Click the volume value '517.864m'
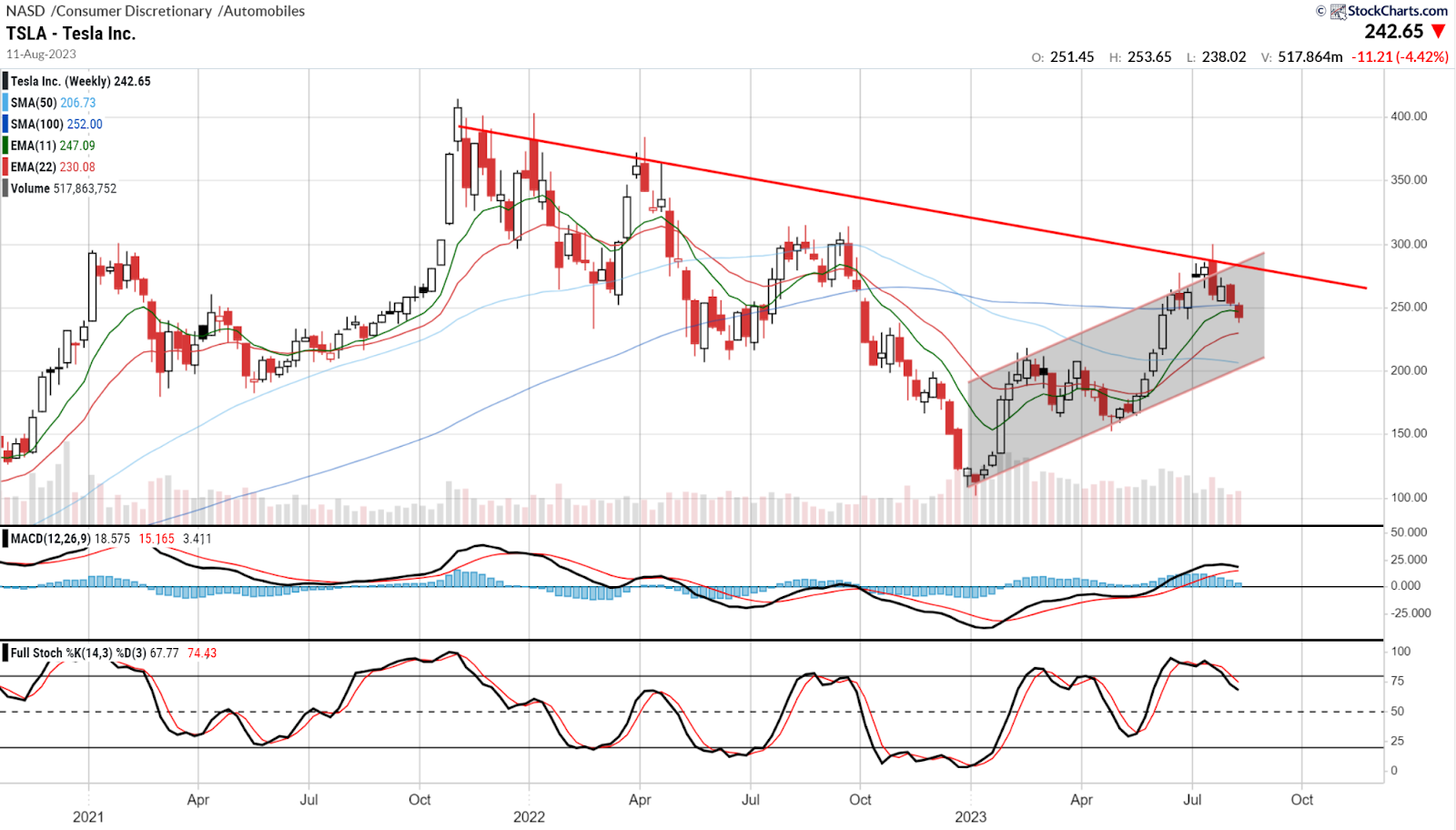Viewport: 1456px width, 830px height. [1310, 56]
